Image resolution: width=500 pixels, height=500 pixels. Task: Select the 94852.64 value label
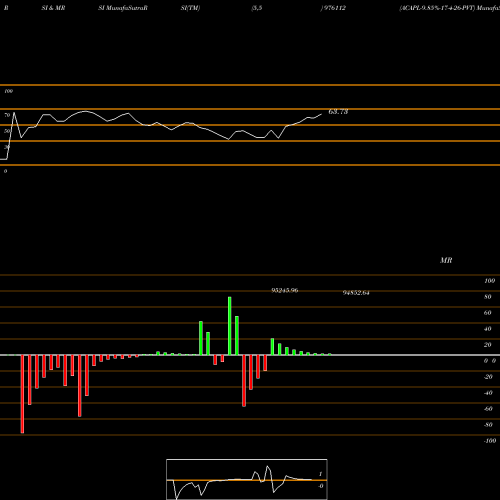tap(356, 293)
